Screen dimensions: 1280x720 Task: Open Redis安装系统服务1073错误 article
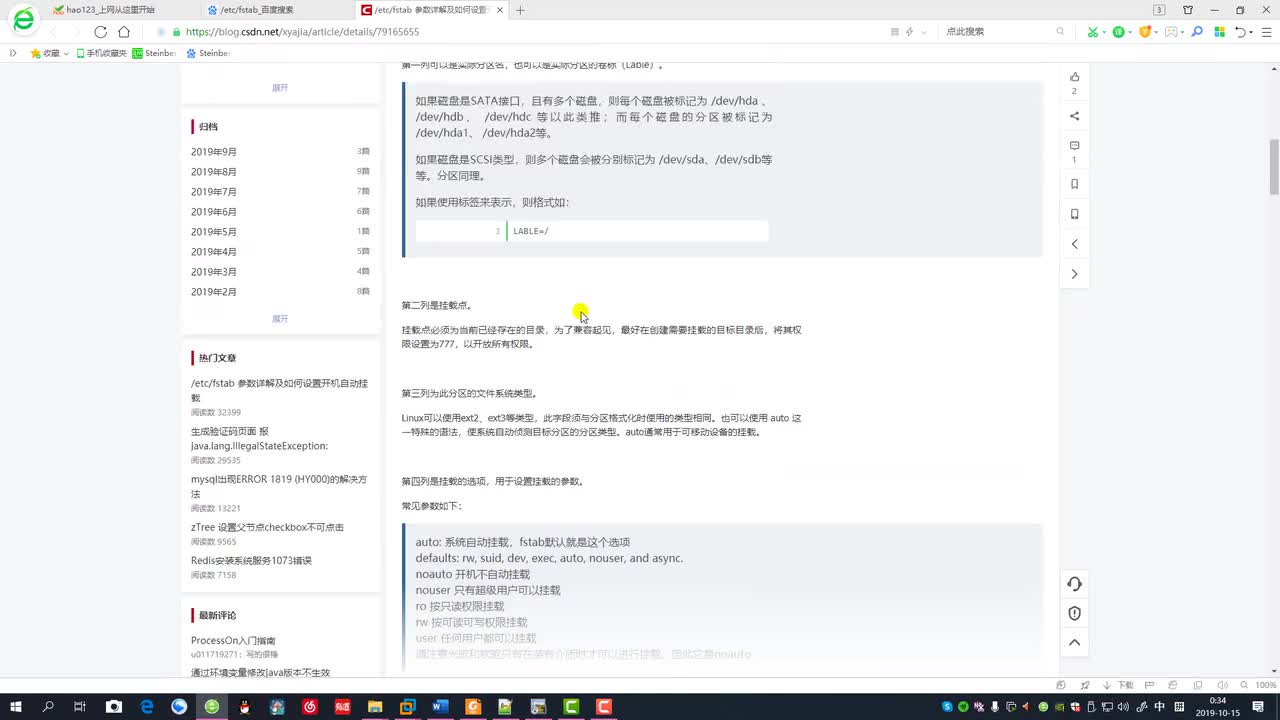tap(251, 561)
